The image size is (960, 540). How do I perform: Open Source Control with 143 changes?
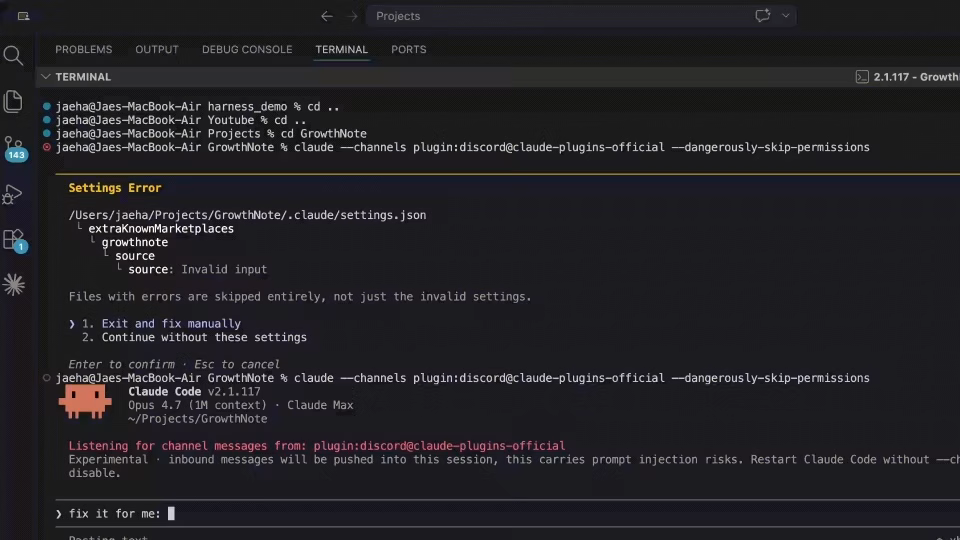(15, 149)
